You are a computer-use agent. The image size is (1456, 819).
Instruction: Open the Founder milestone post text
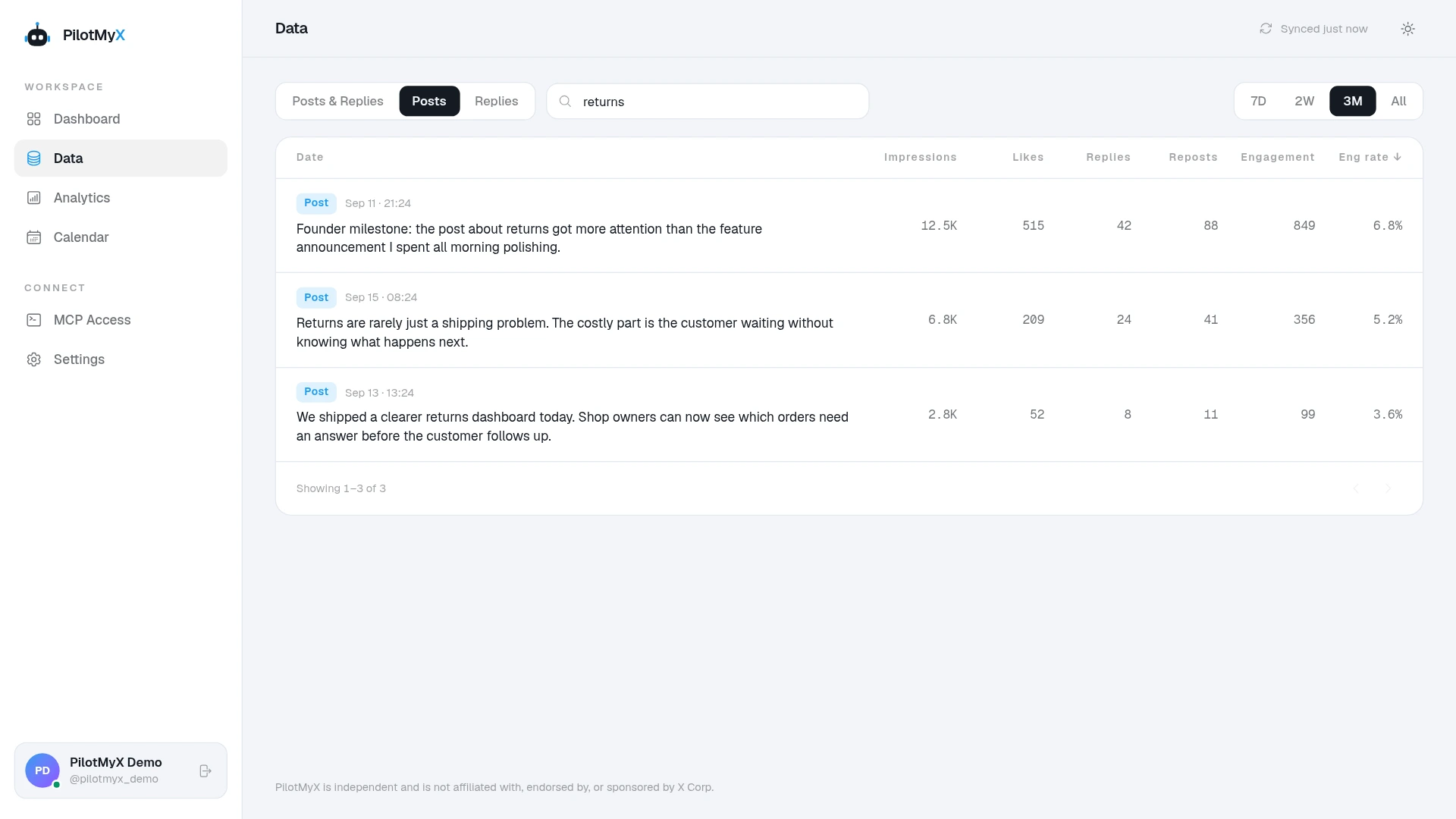pyautogui.click(x=529, y=238)
